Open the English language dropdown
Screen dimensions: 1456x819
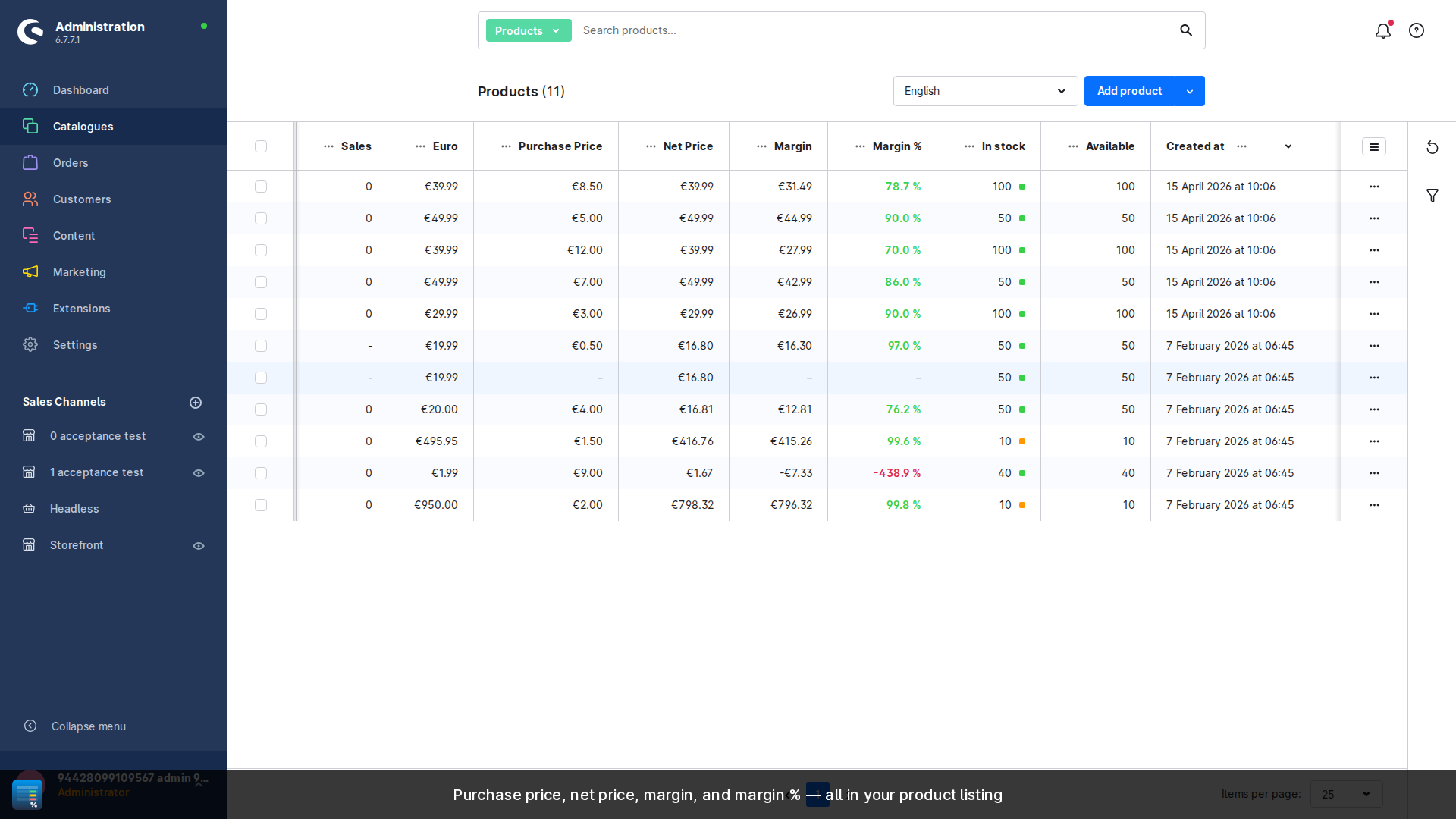tap(984, 91)
